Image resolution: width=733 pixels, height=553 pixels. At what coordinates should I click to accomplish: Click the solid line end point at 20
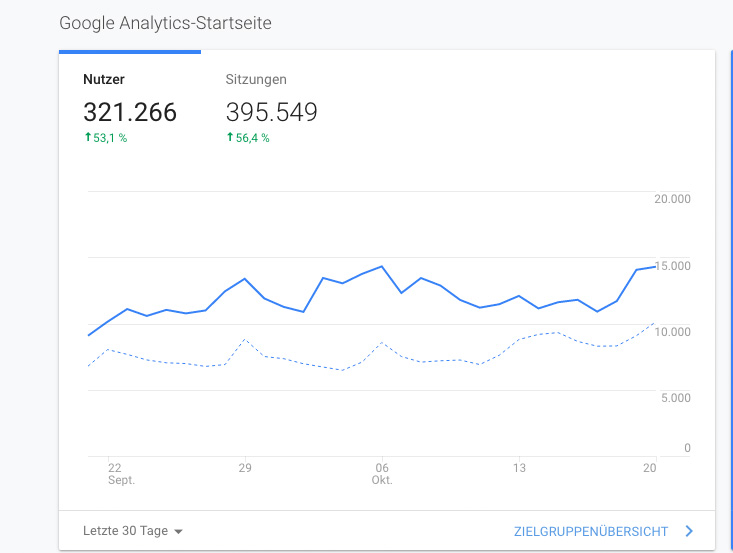655,267
